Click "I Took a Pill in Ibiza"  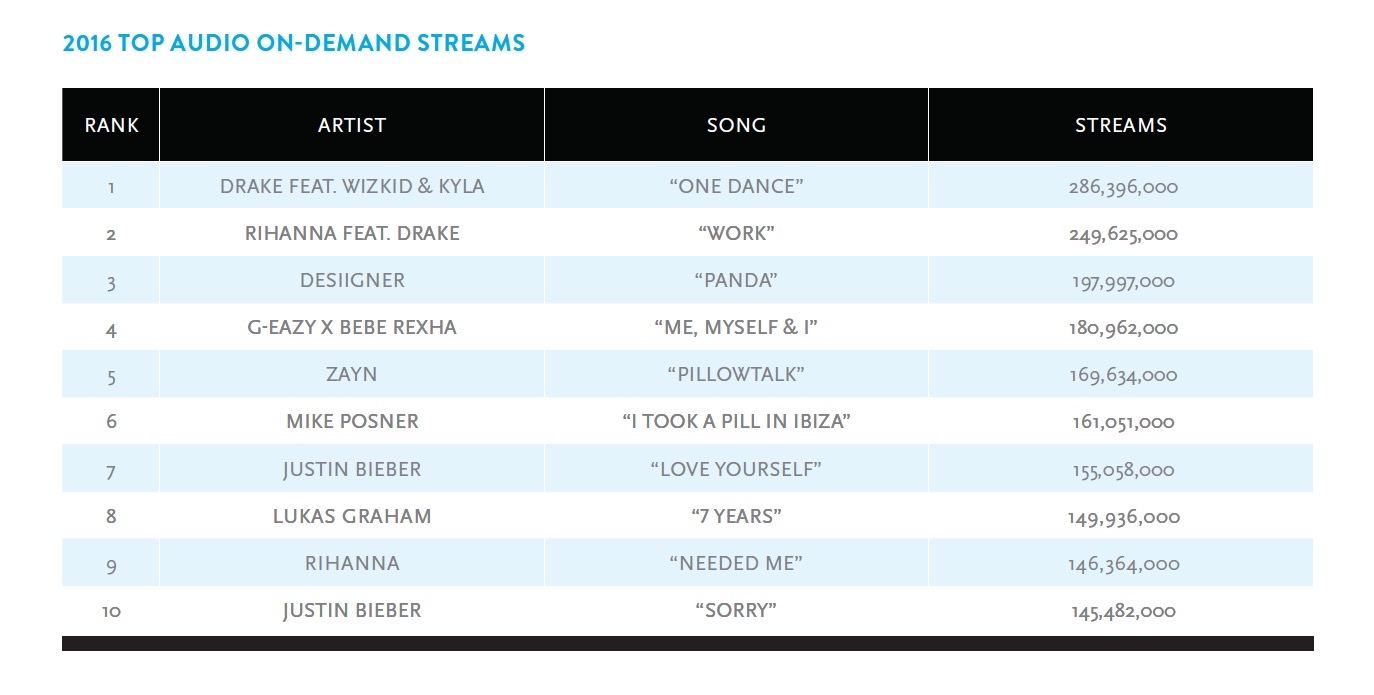tap(736, 421)
